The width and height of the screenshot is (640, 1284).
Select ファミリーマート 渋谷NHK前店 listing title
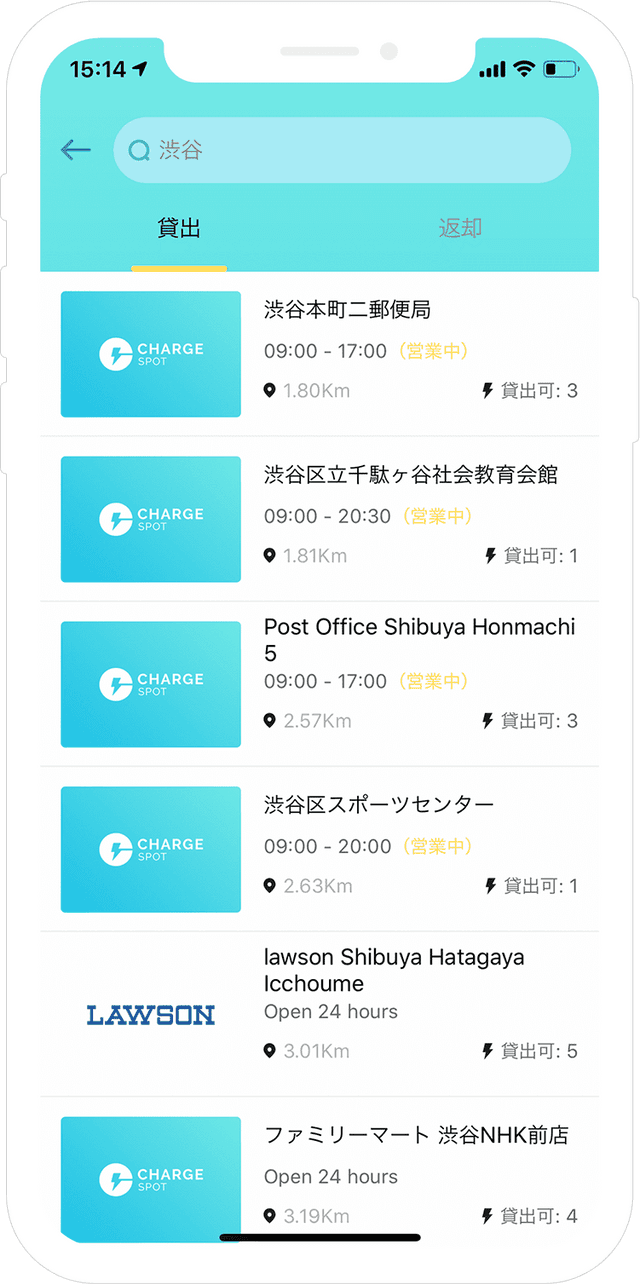[x=416, y=1135]
